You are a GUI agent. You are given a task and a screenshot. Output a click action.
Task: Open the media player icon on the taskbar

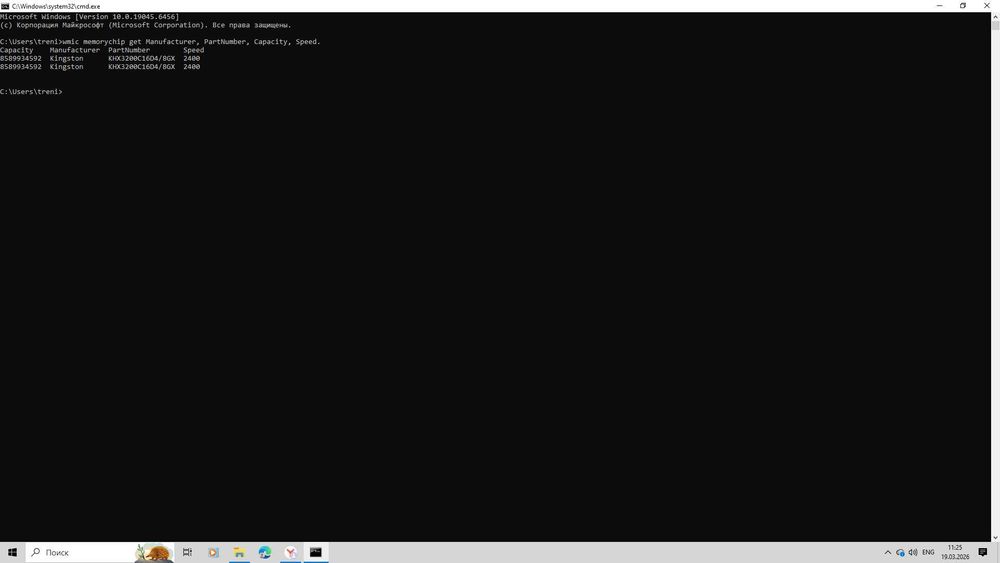[214, 552]
